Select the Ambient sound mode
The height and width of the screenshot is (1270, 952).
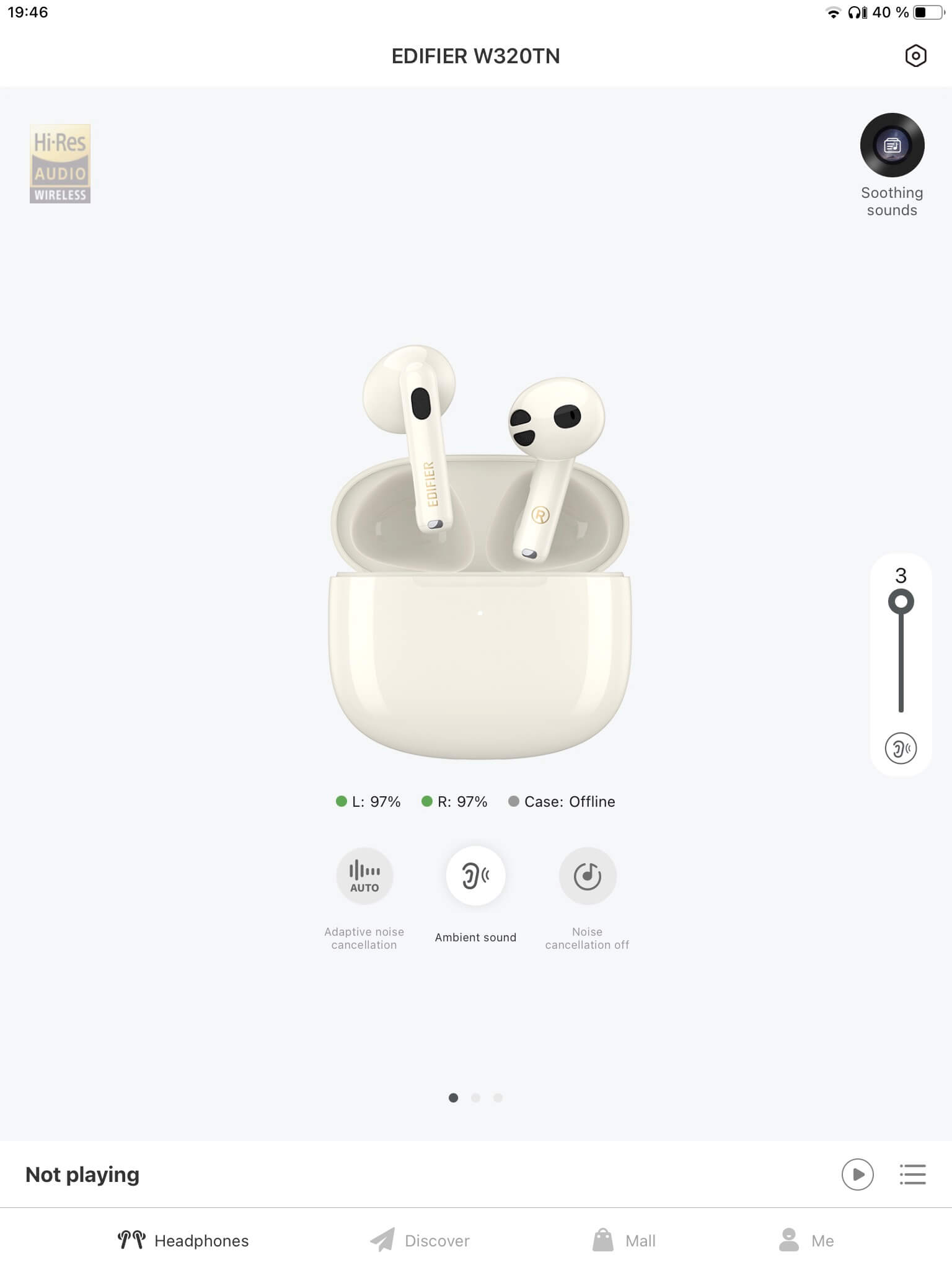click(x=475, y=876)
